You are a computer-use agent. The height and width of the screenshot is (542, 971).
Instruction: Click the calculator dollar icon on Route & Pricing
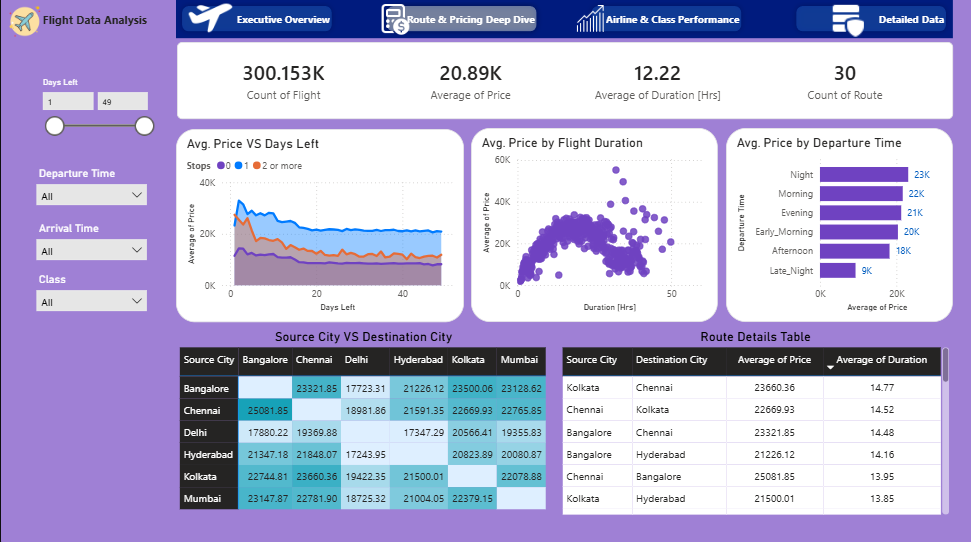(x=394, y=19)
